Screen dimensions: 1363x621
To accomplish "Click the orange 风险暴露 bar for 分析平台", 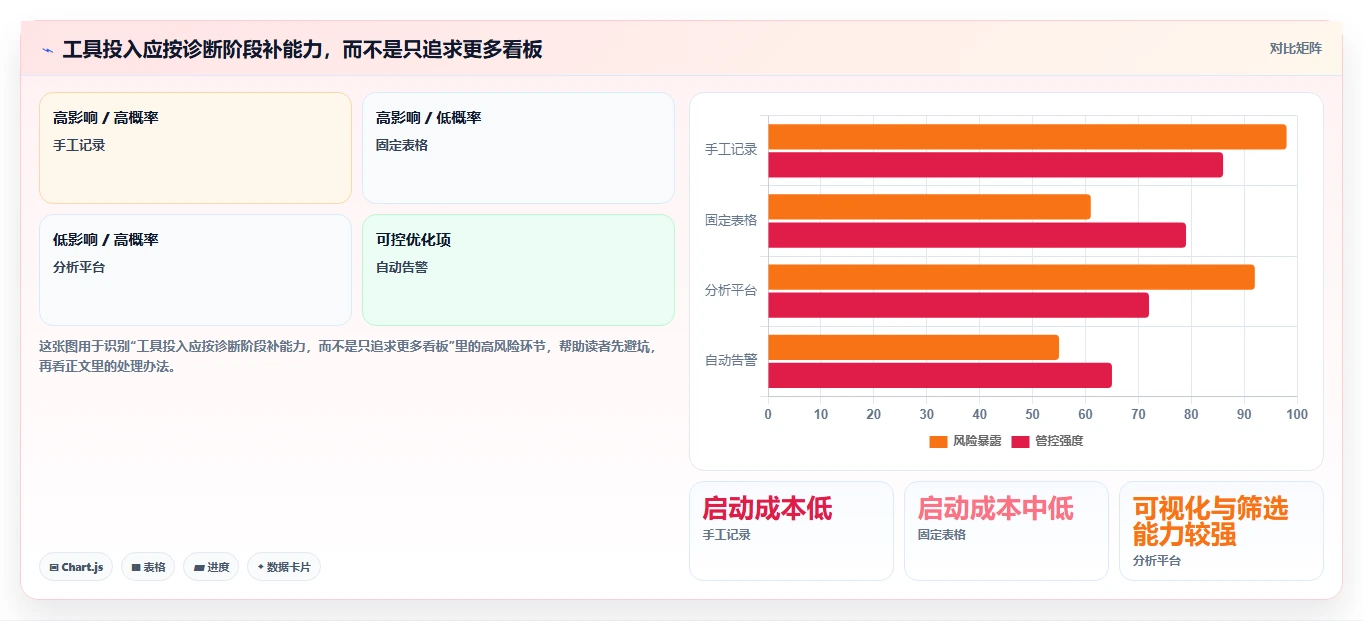I will pyautogui.click(x=1011, y=277).
